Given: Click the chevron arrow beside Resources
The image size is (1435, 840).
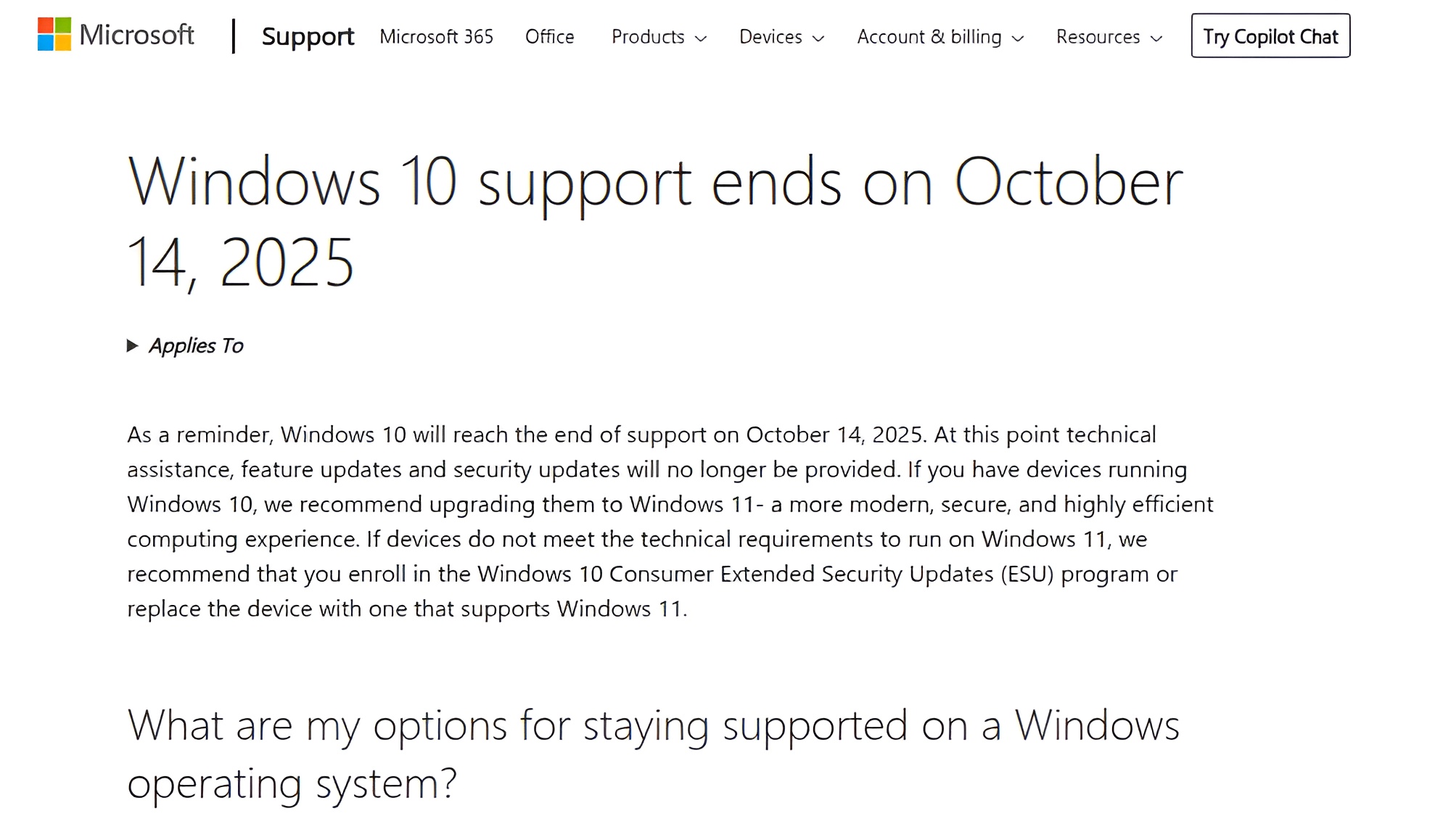Looking at the screenshot, I should point(1156,38).
